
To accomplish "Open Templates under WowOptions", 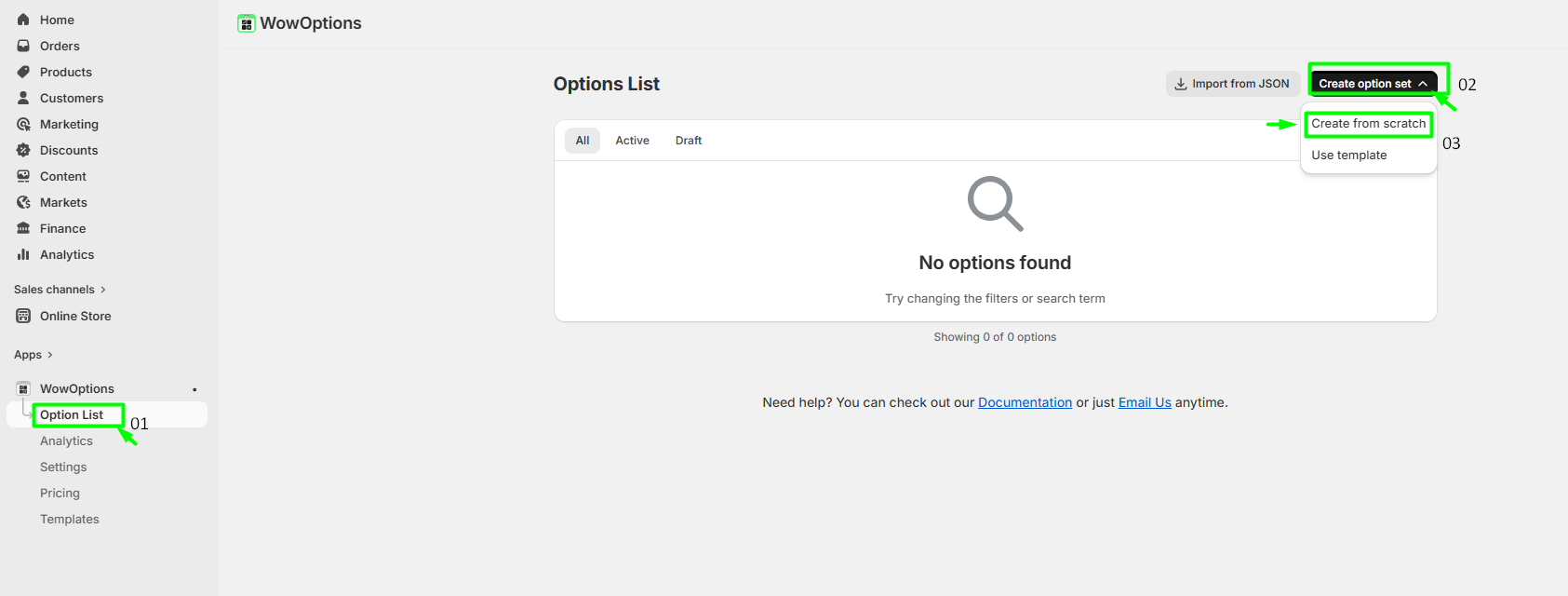I will tap(70, 520).
